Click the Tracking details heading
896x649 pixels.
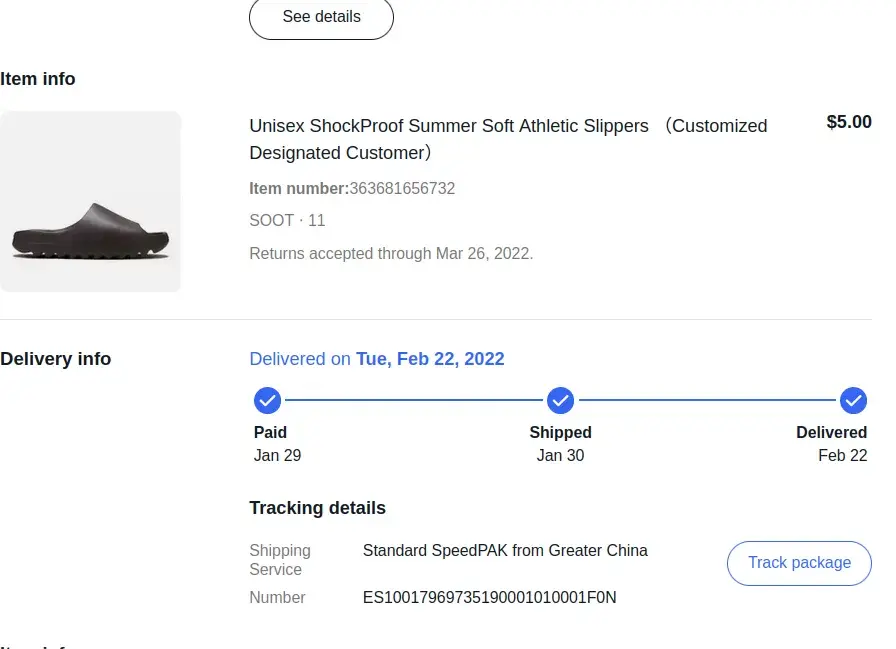coord(317,508)
